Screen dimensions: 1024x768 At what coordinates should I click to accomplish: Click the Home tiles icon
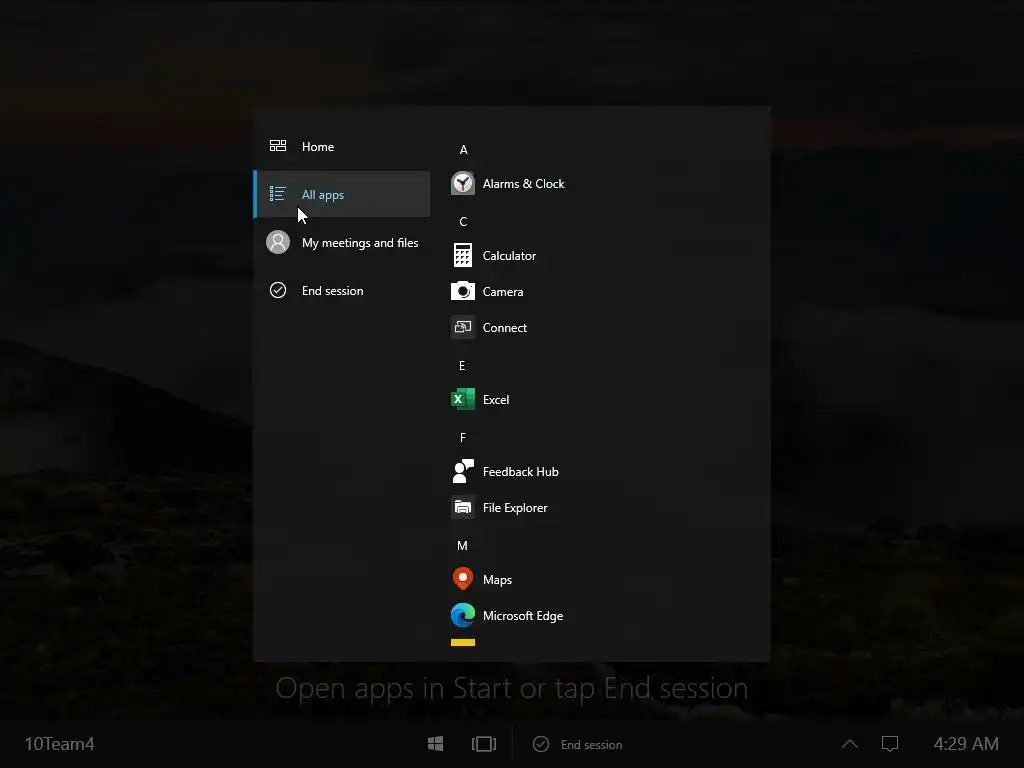[278, 146]
